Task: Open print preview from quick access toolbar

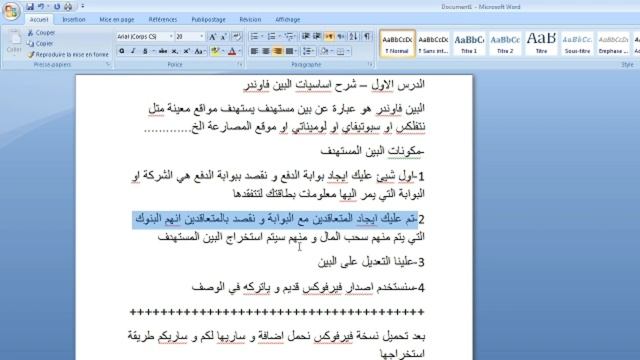Action: click(x=68, y=7)
